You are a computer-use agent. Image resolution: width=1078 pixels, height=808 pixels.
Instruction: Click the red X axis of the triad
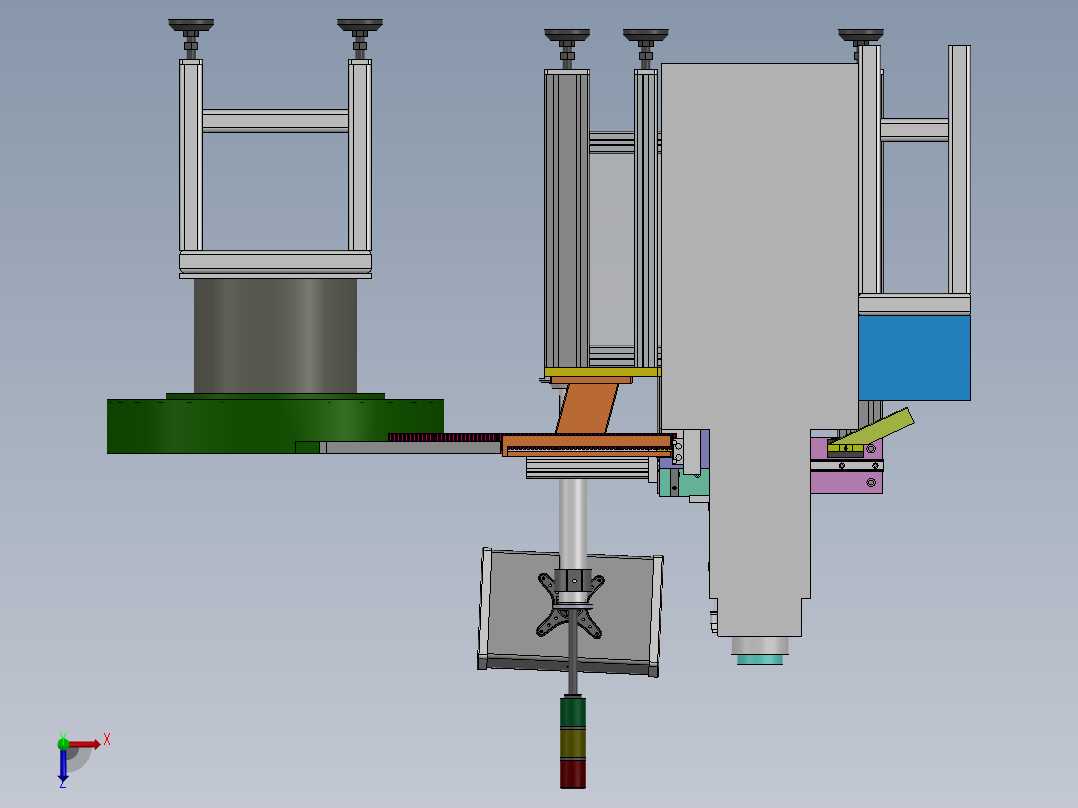pyautogui.click(x=84, y=744)
